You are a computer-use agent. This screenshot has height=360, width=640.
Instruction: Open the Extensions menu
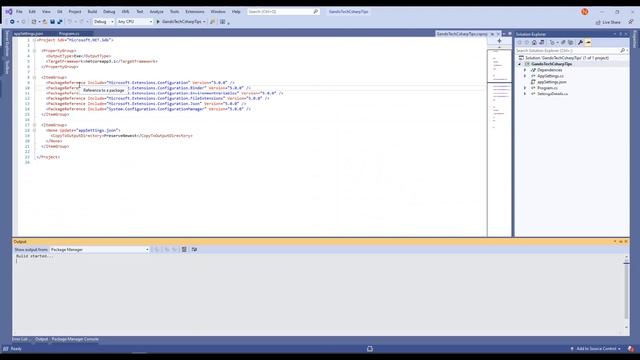(195, 12)
